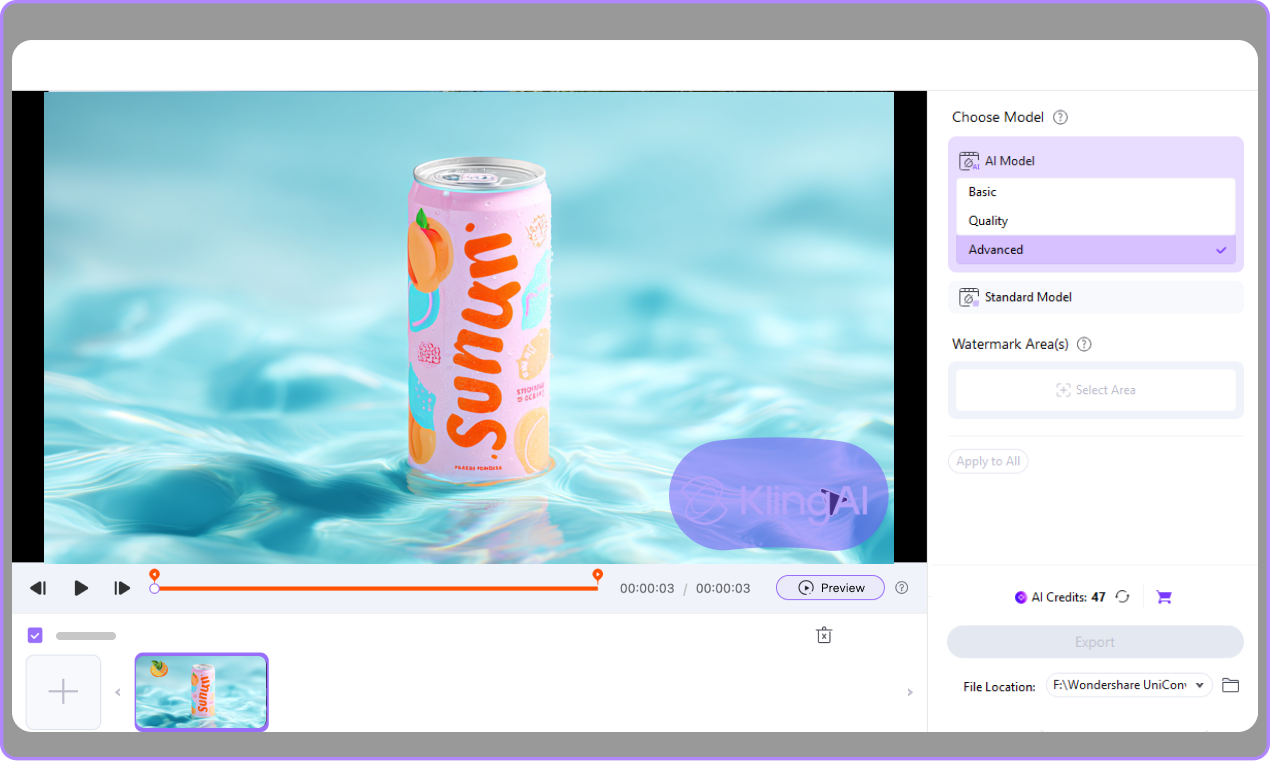Browse output folder via folder icon
The image size is (1270, 761).
1230,685
